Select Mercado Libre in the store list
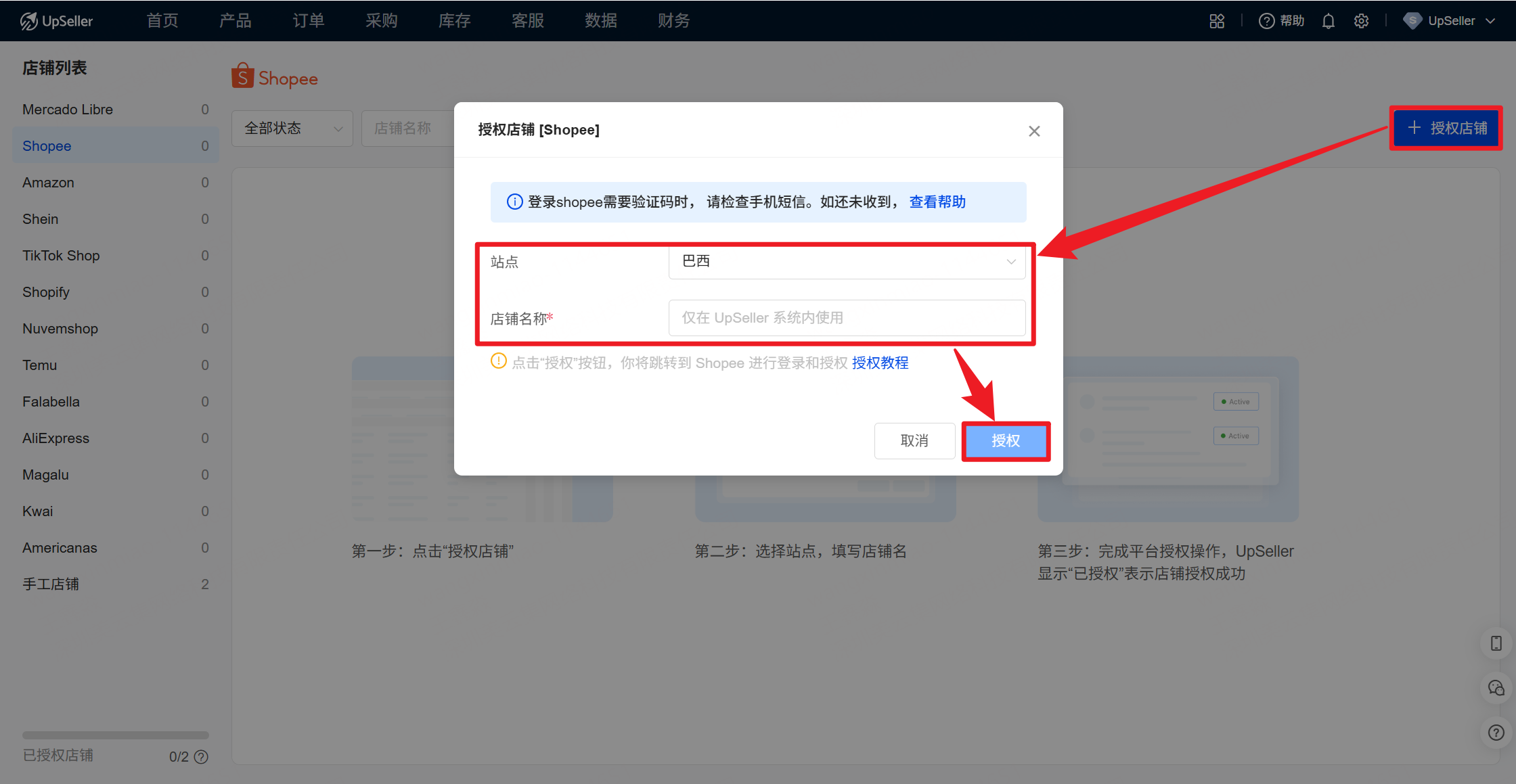 click(67, 109)
